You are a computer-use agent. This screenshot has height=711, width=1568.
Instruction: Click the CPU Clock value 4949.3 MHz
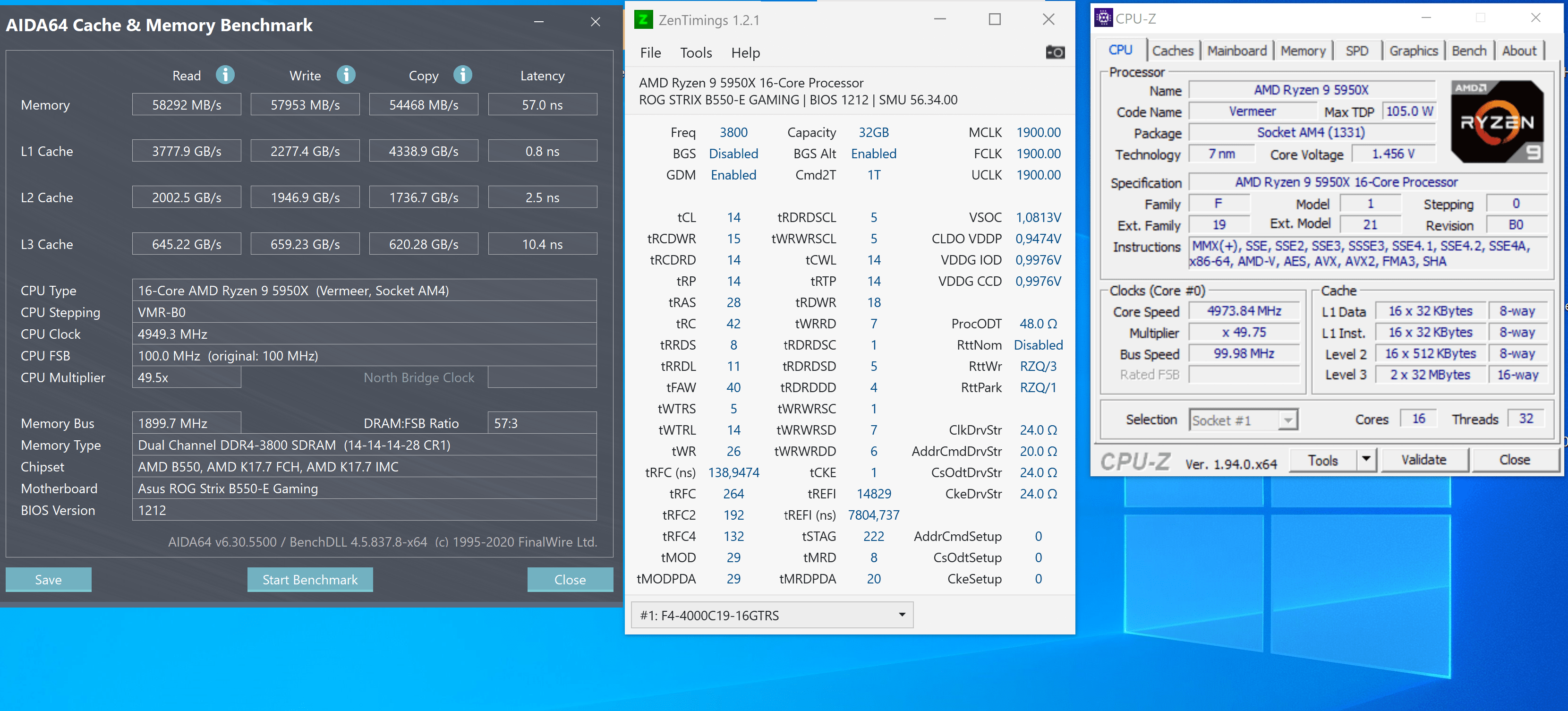pos(364,334)
